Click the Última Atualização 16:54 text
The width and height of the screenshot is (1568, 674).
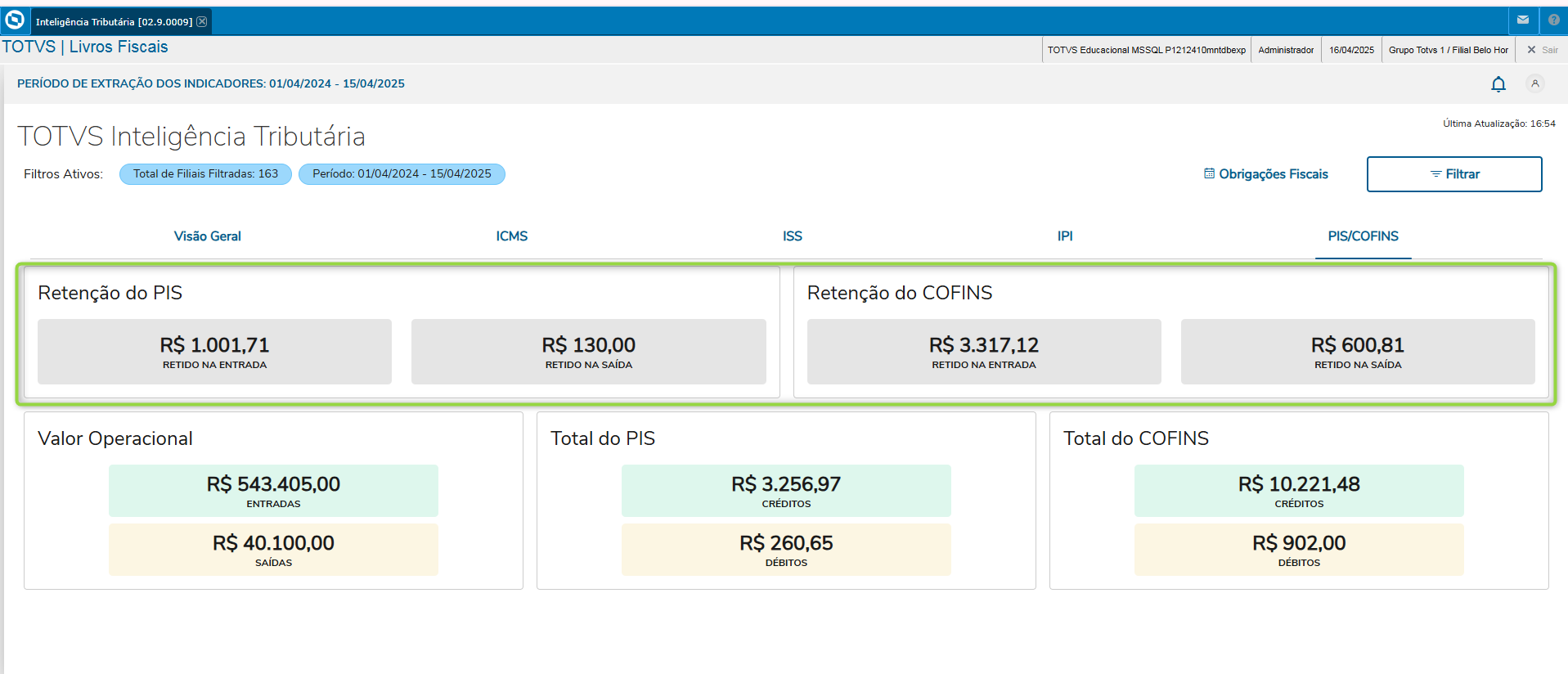tap(1499, 124)
